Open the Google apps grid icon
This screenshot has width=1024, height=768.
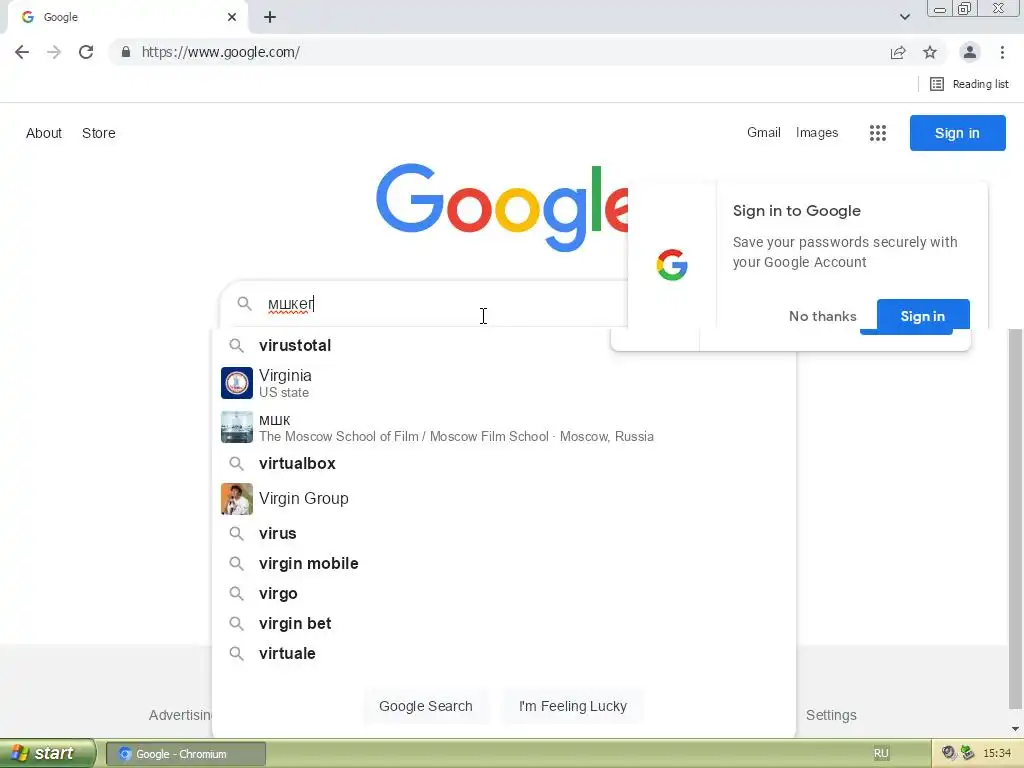tap(878, 133)
